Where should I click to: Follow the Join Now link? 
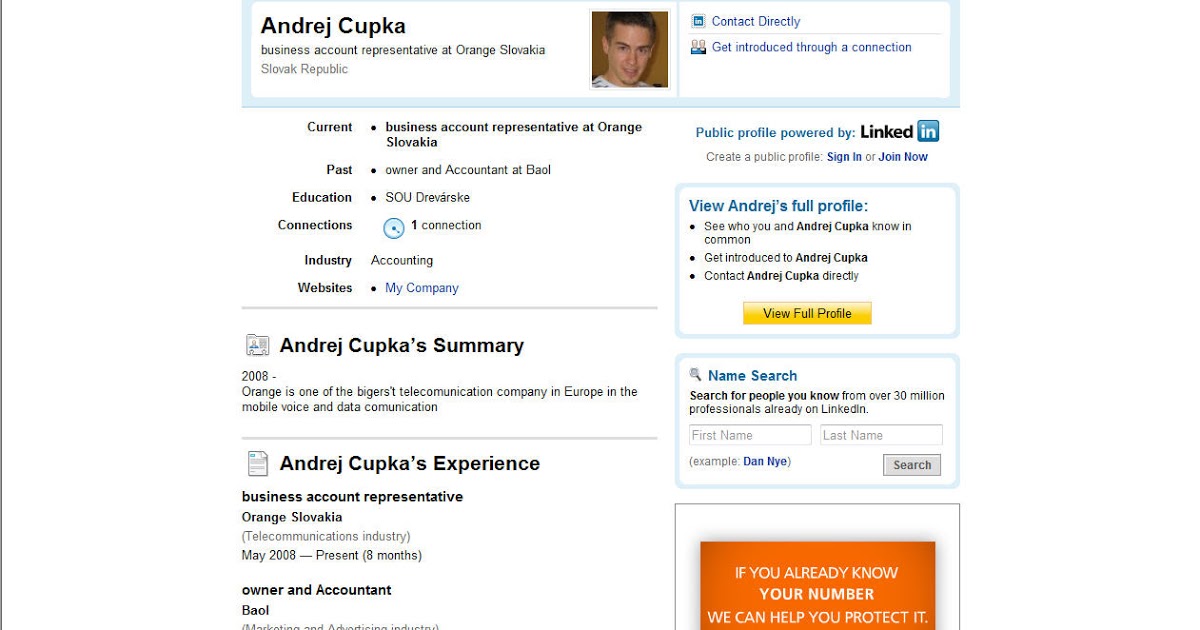pyautogui.click(x=903, y=157)
